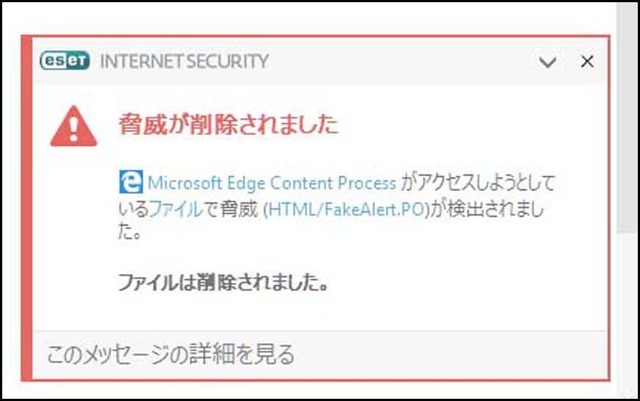Click the red warning triangle icon

click(73, 126)
